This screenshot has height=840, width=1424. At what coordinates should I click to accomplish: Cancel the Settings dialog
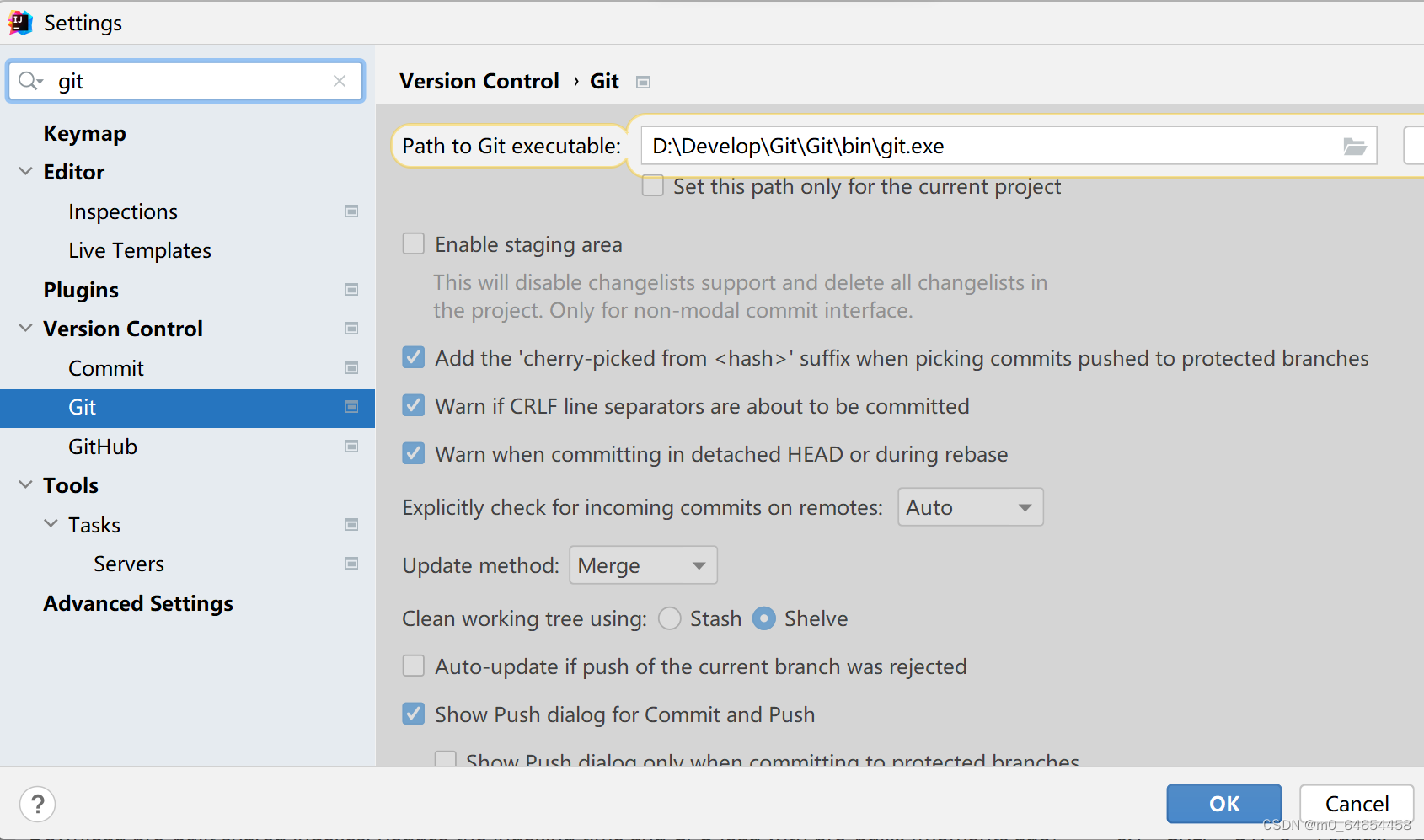pyautogui.click(x=1357, y=804)
